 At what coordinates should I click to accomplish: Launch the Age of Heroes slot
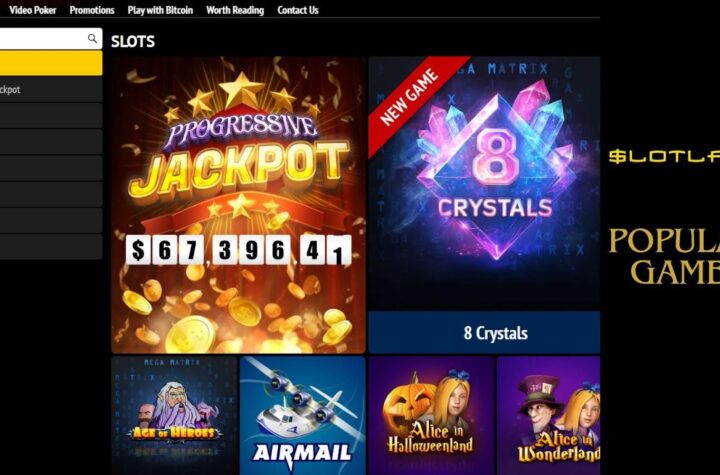click(174, 415)
